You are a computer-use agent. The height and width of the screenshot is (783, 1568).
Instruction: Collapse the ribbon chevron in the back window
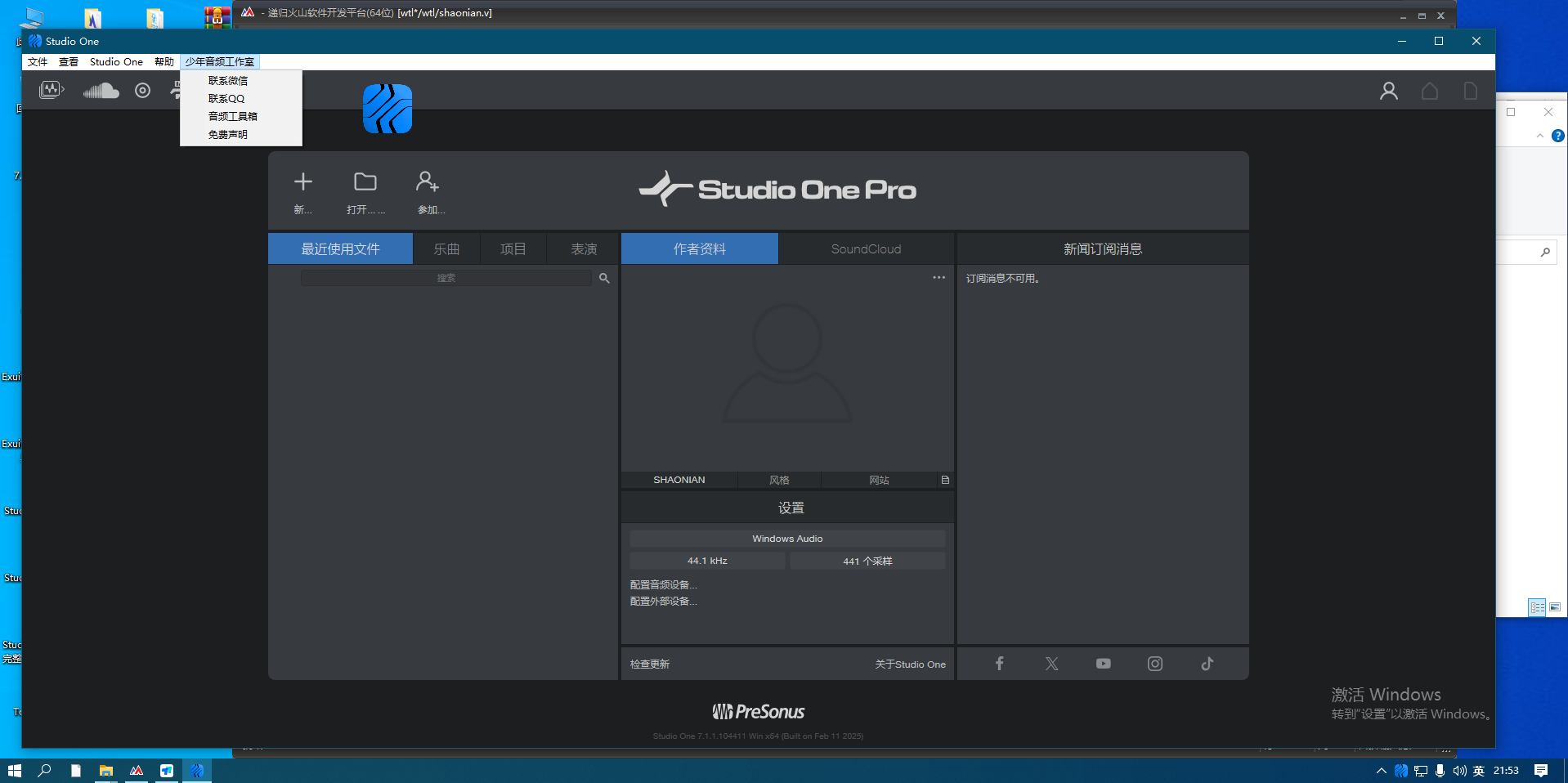tap(1540, 136)
